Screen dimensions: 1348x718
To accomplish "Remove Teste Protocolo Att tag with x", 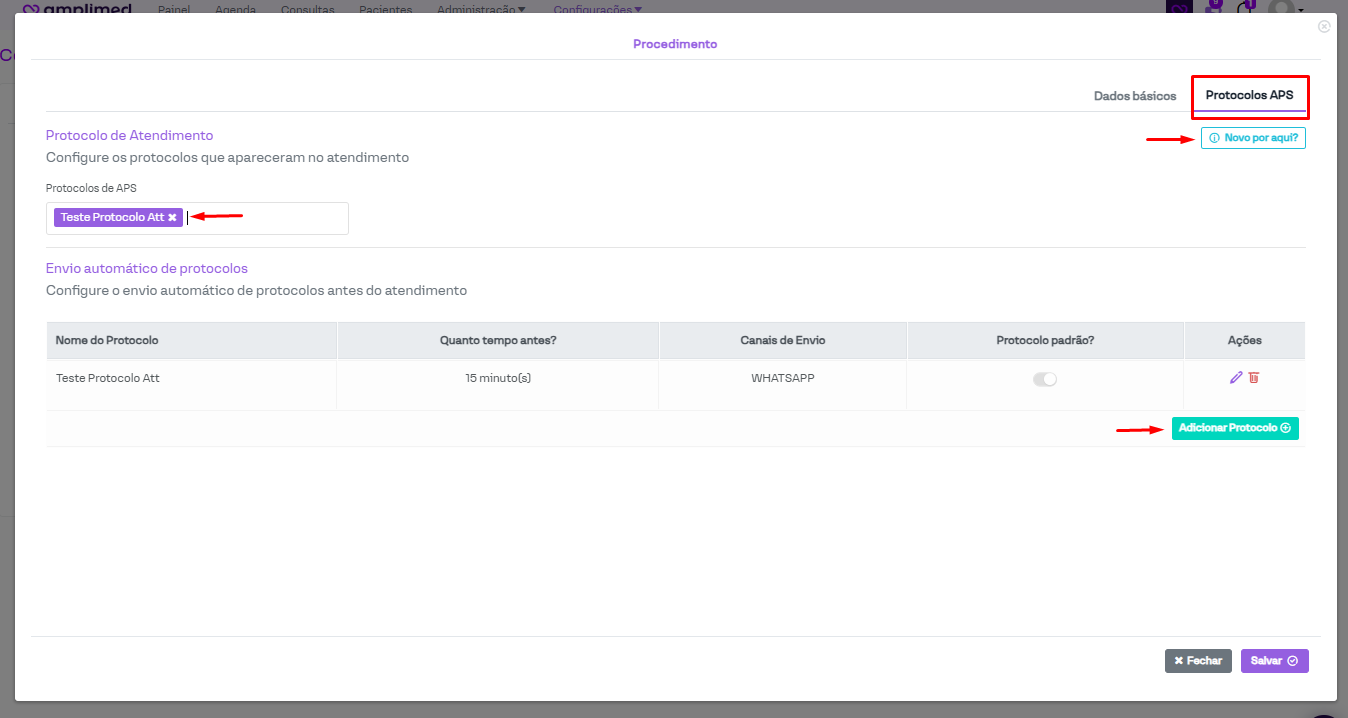I will 172,217.
